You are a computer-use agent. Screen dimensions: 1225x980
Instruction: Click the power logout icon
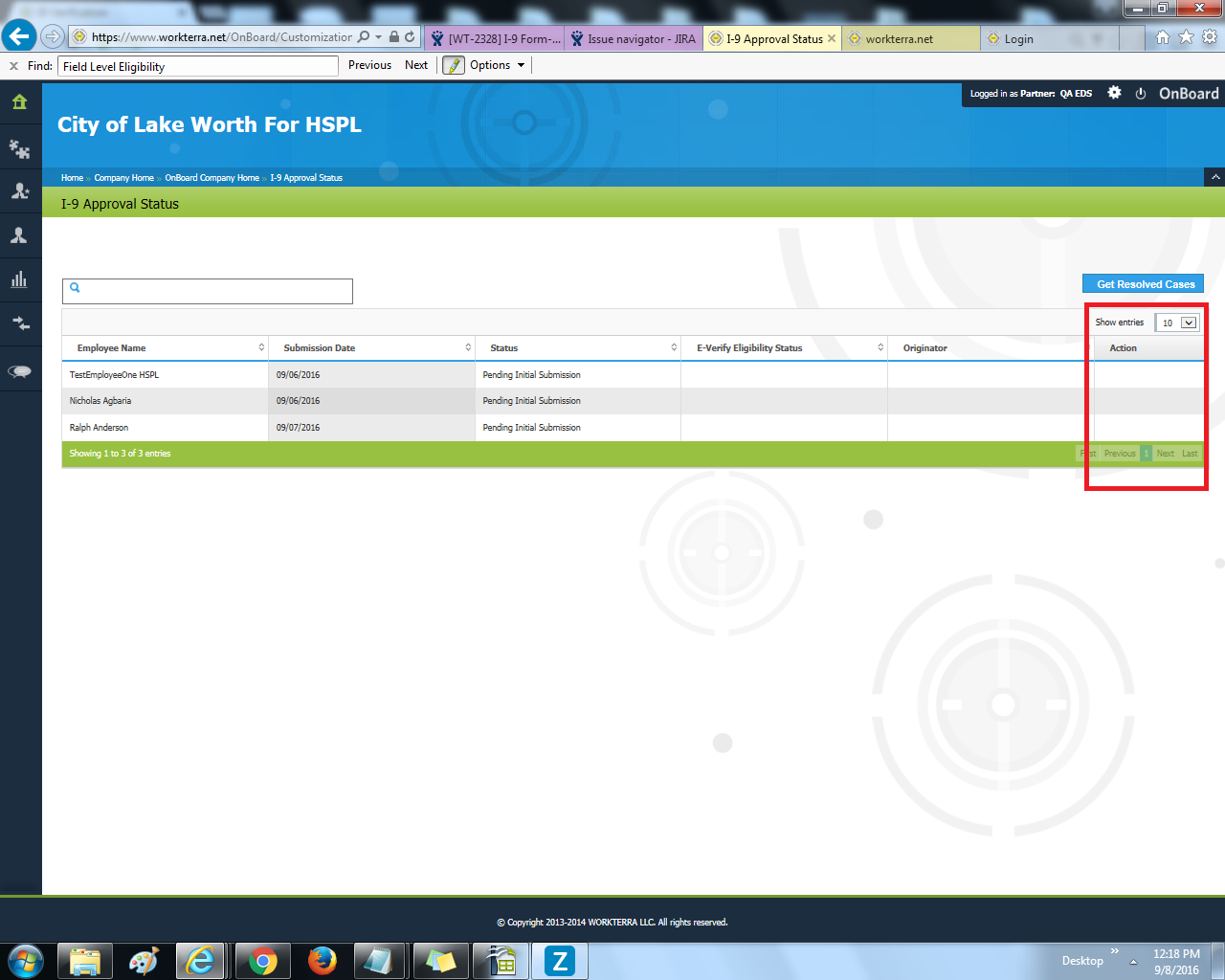point(1140,94)
